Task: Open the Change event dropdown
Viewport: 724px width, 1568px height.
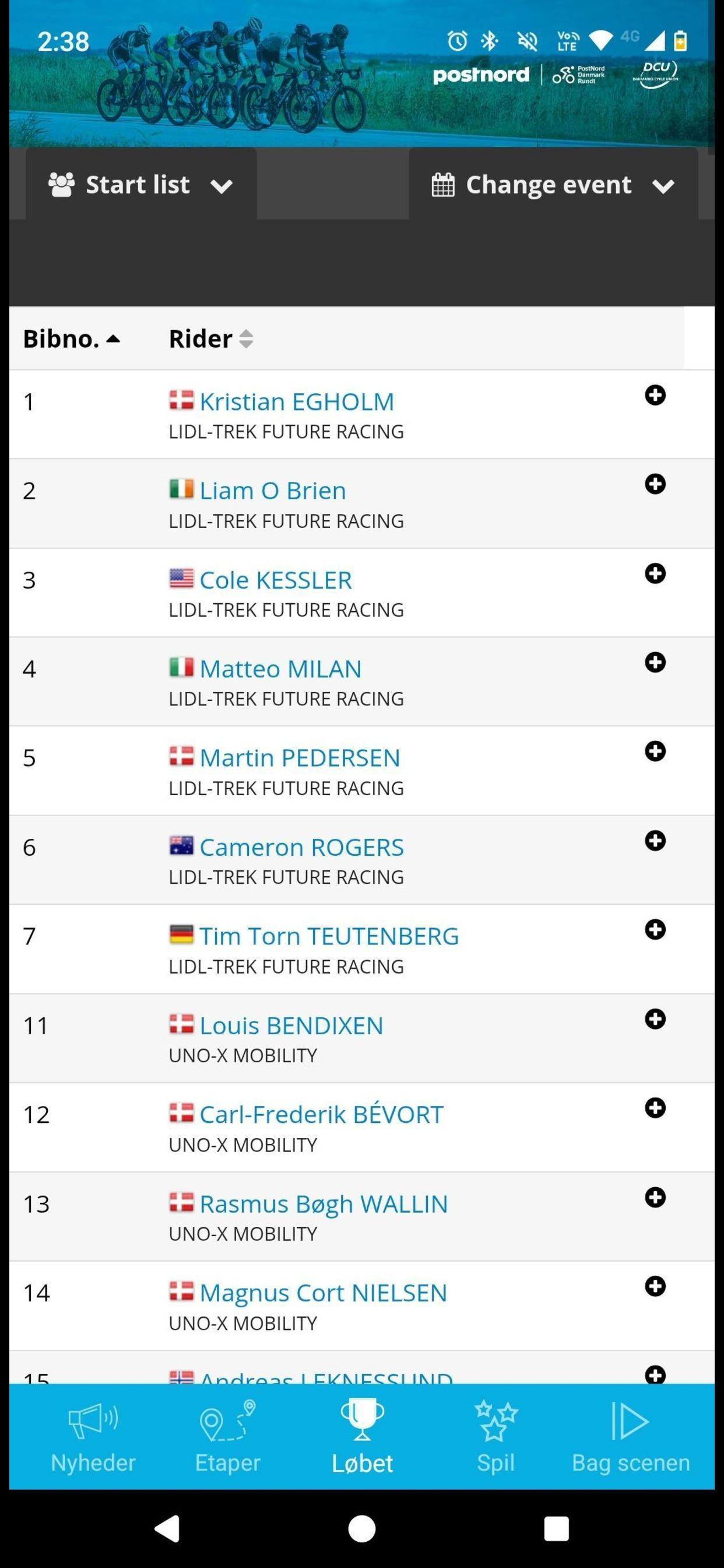Action: tap(553, 184)
